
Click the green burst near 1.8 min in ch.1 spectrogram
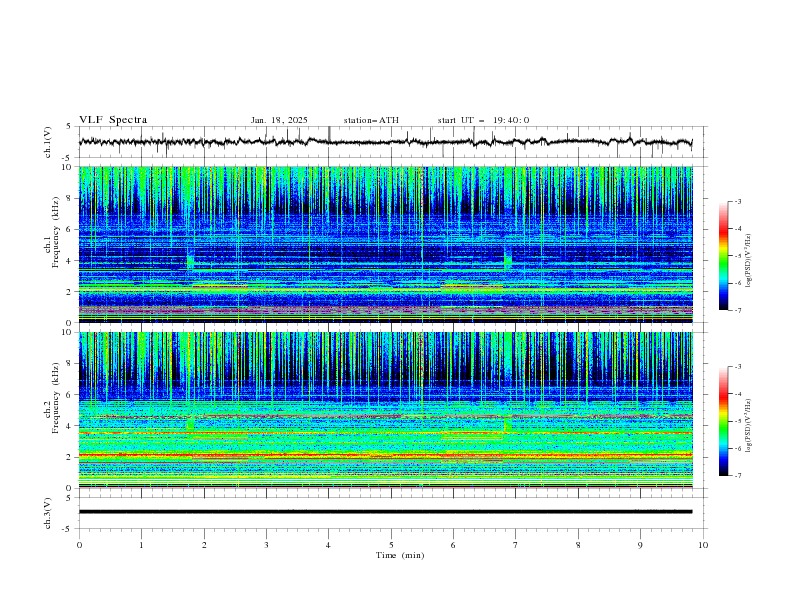point(190,262)
